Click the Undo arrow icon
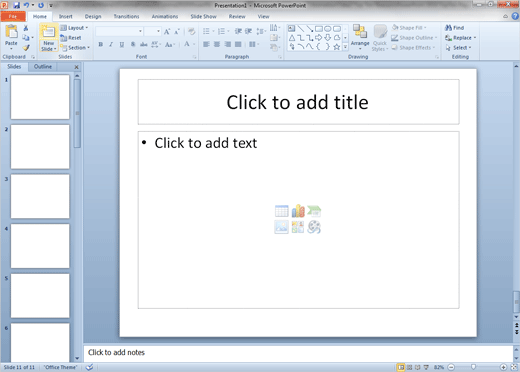 [x=26, y=5]
